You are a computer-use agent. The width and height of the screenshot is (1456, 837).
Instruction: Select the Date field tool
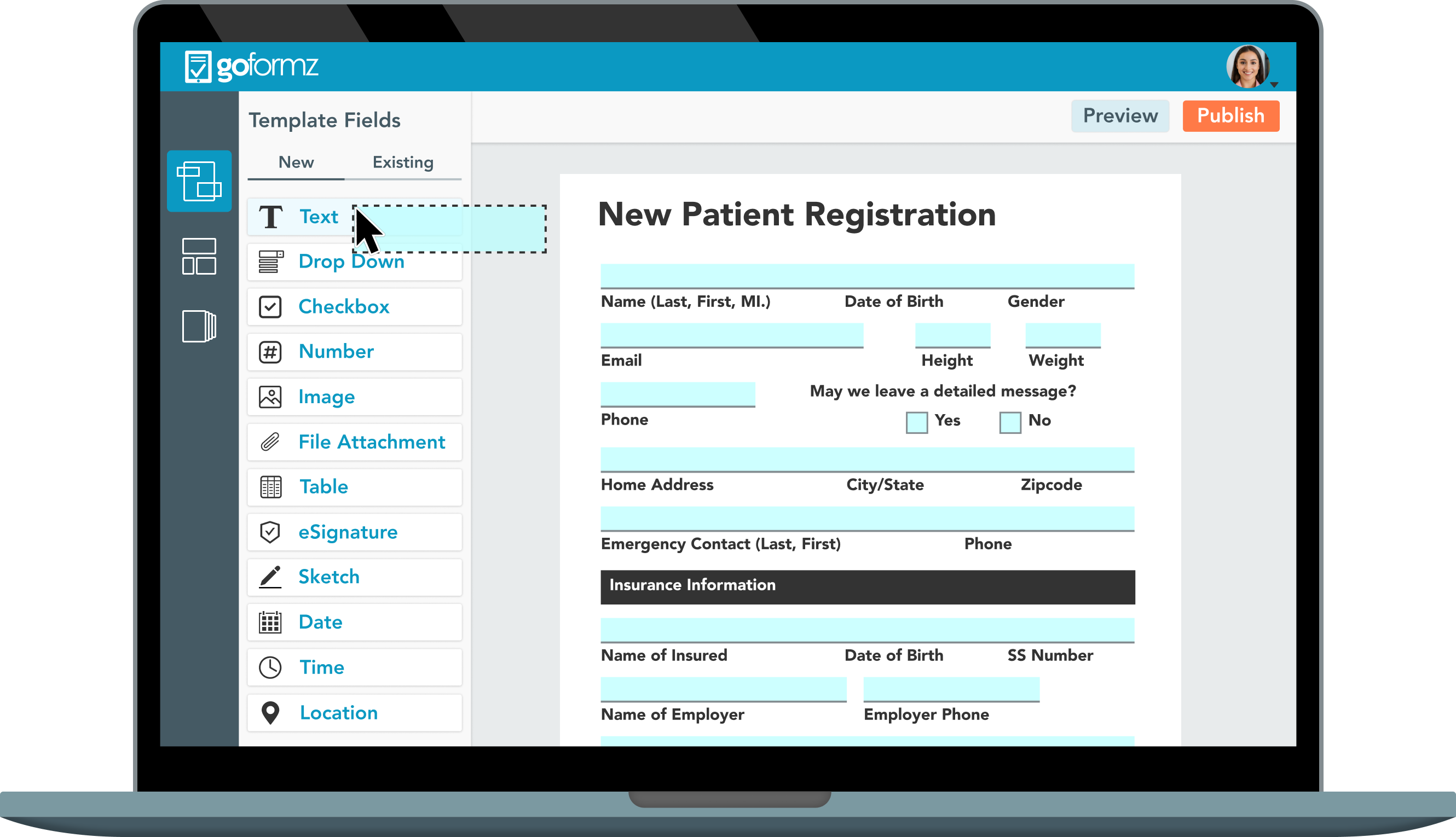[x=320, y=621]
